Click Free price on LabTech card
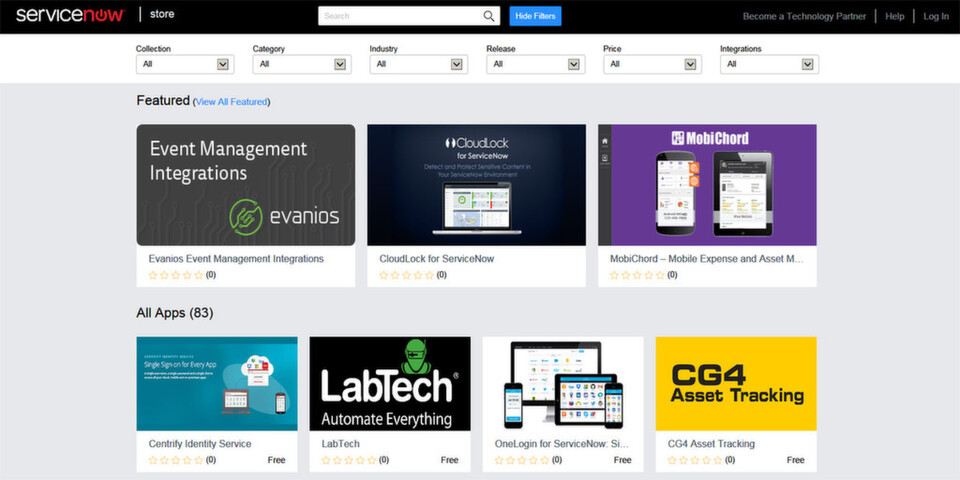The width and height of the screenshot is (960, 480). tap(449, 460)
